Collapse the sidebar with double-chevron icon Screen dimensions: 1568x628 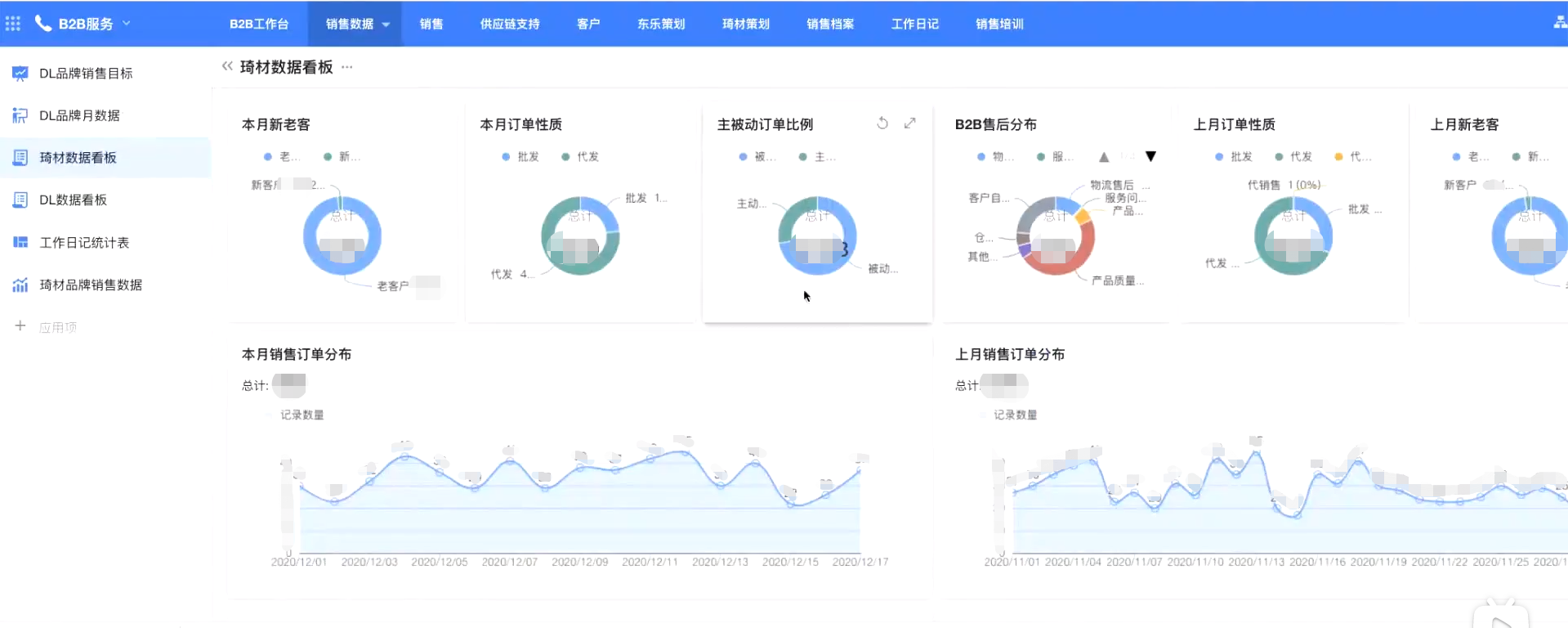227,66
